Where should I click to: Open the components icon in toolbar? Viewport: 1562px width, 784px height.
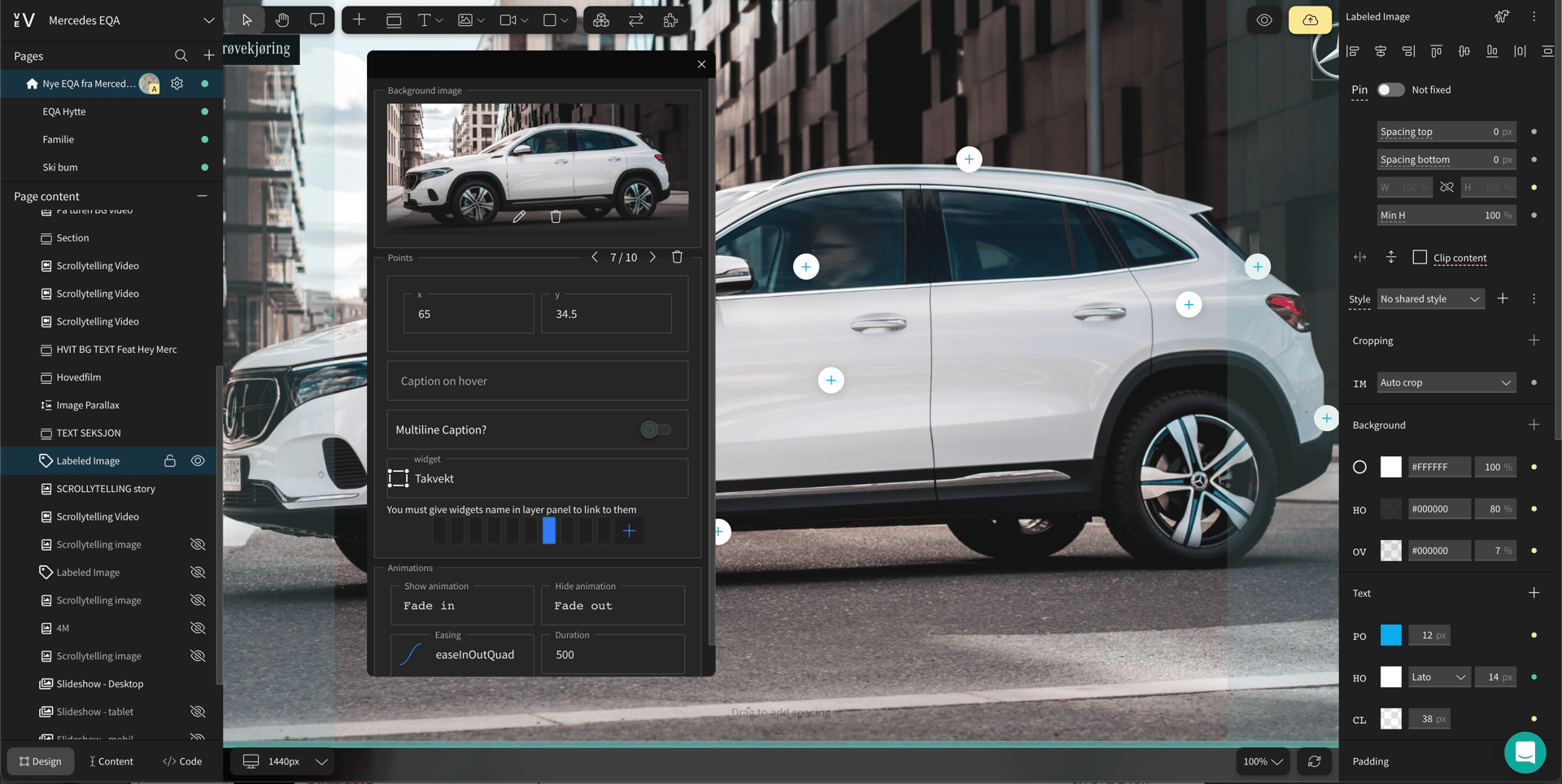601,20
